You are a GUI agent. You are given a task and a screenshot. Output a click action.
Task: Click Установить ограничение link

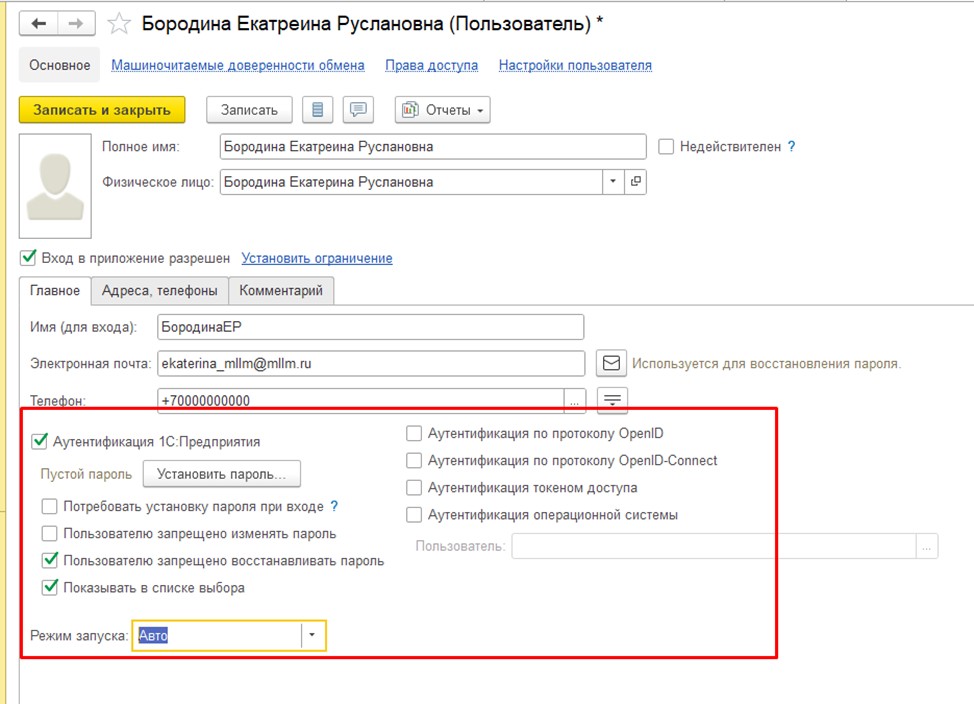click(317, 258)
